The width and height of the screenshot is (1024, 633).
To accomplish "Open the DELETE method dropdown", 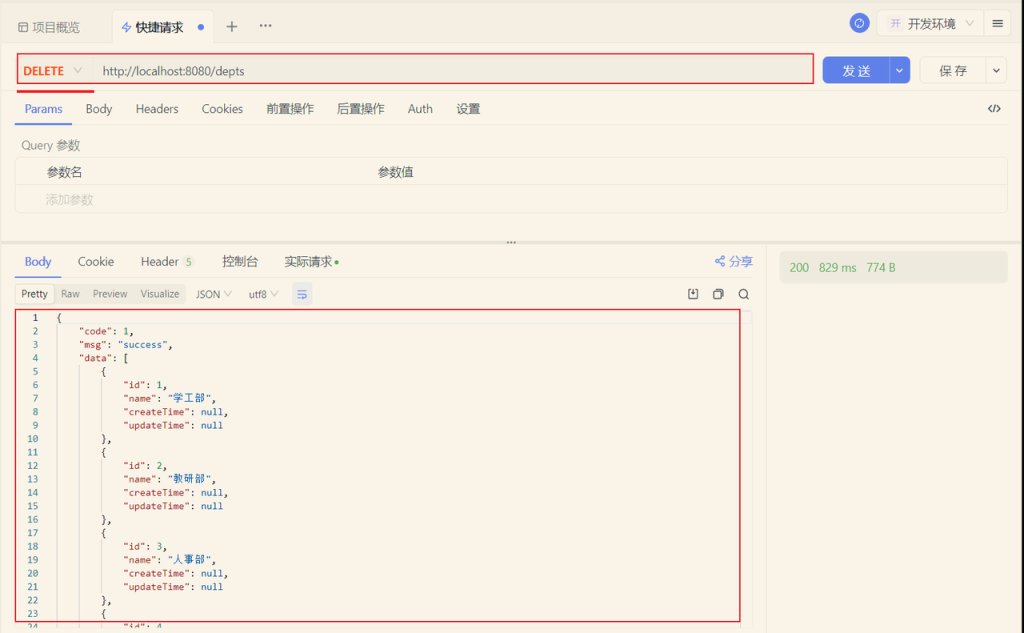I will 54,71.
